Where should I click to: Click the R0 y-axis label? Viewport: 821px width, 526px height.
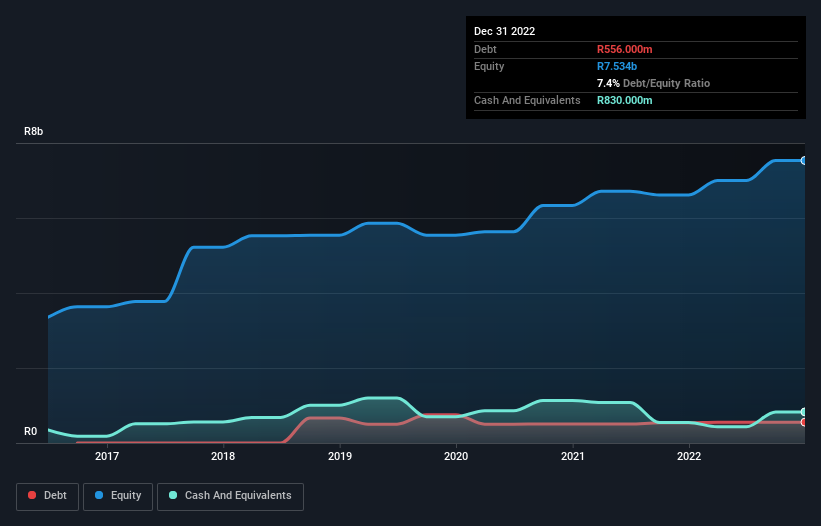point(30,431)
